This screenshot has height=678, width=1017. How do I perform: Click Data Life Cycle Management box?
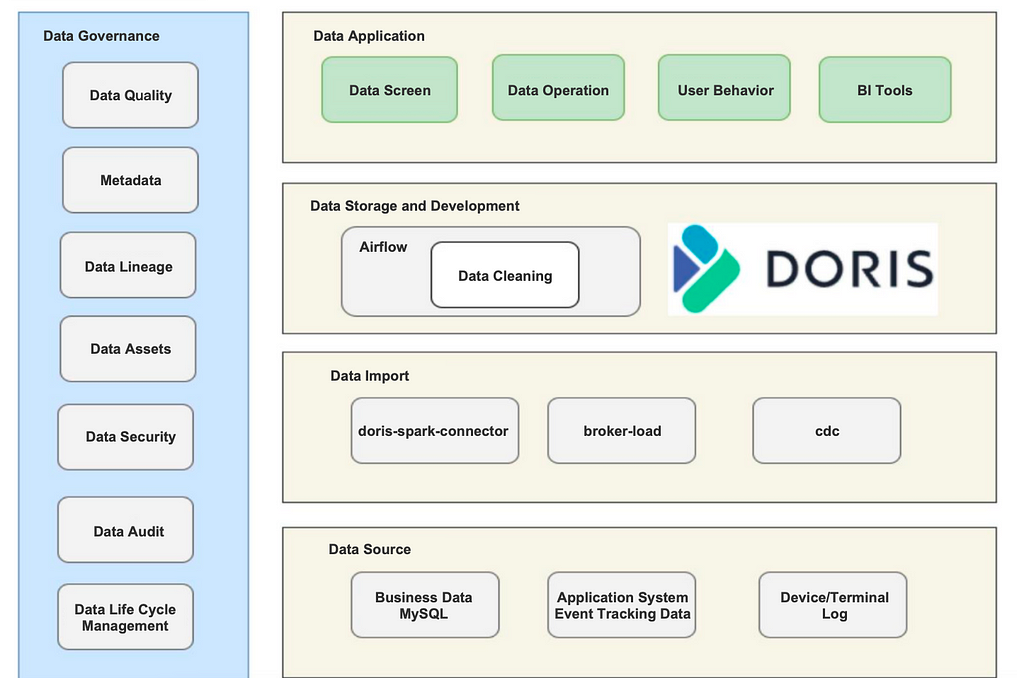(126, 617)
